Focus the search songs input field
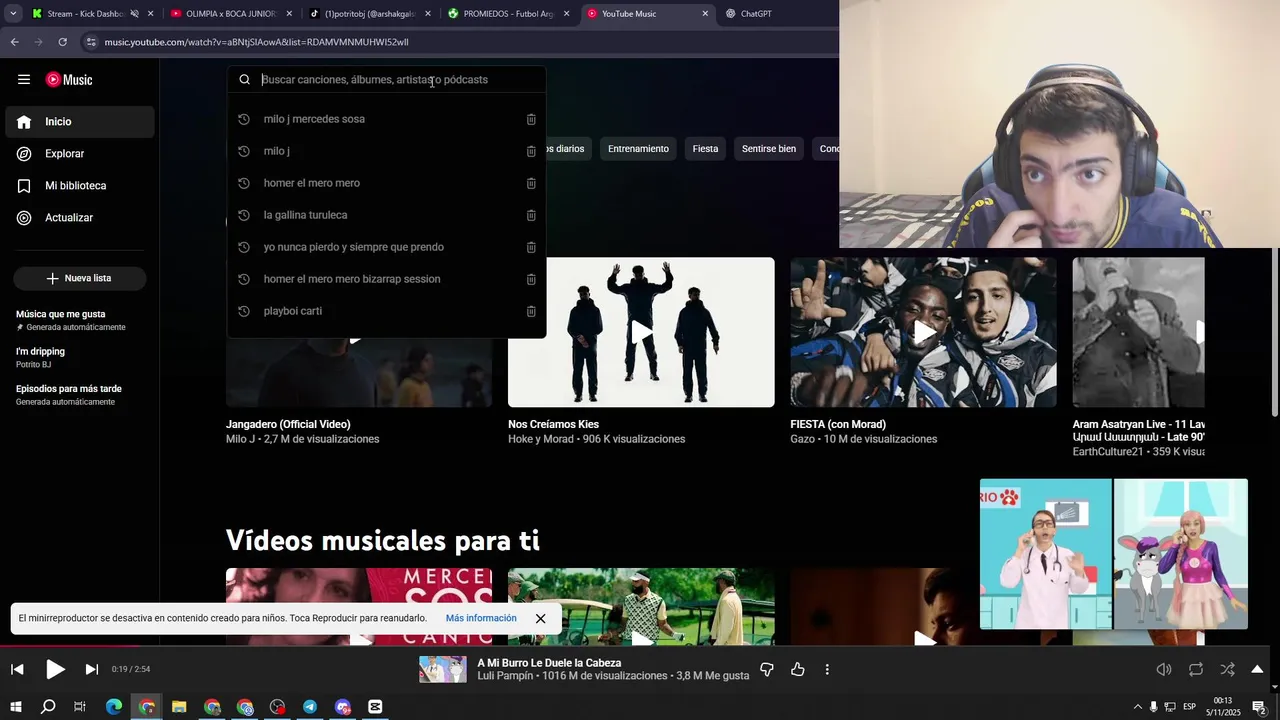The image size is (1280, 720). point(400,80)
